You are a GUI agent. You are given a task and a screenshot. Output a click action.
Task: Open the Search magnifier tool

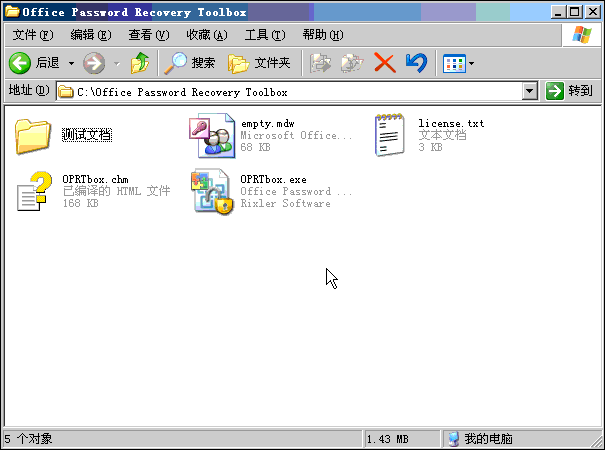189,63
